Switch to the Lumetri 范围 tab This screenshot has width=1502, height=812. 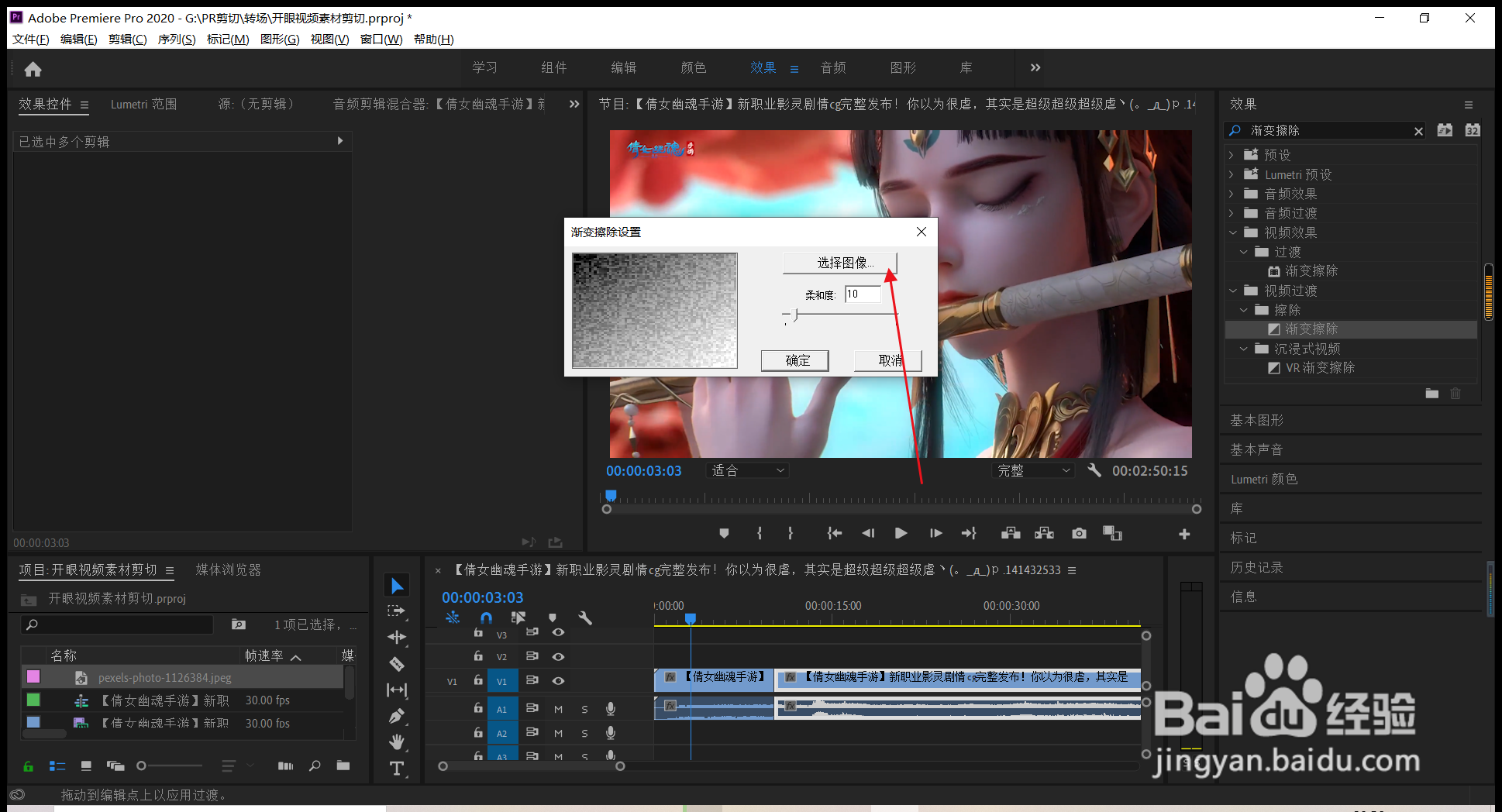point(144,104)
